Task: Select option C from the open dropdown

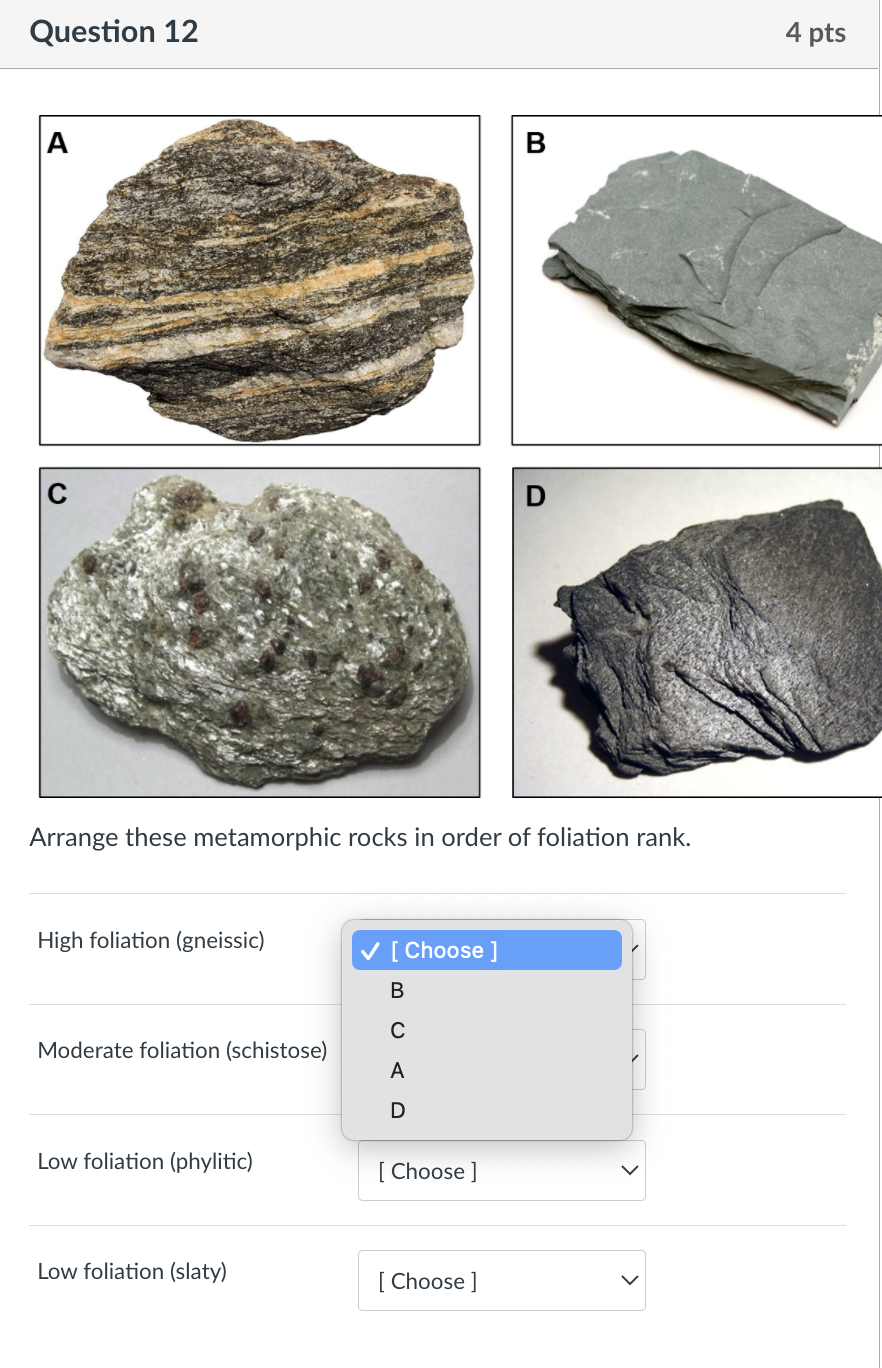Action: [396, 1031]
